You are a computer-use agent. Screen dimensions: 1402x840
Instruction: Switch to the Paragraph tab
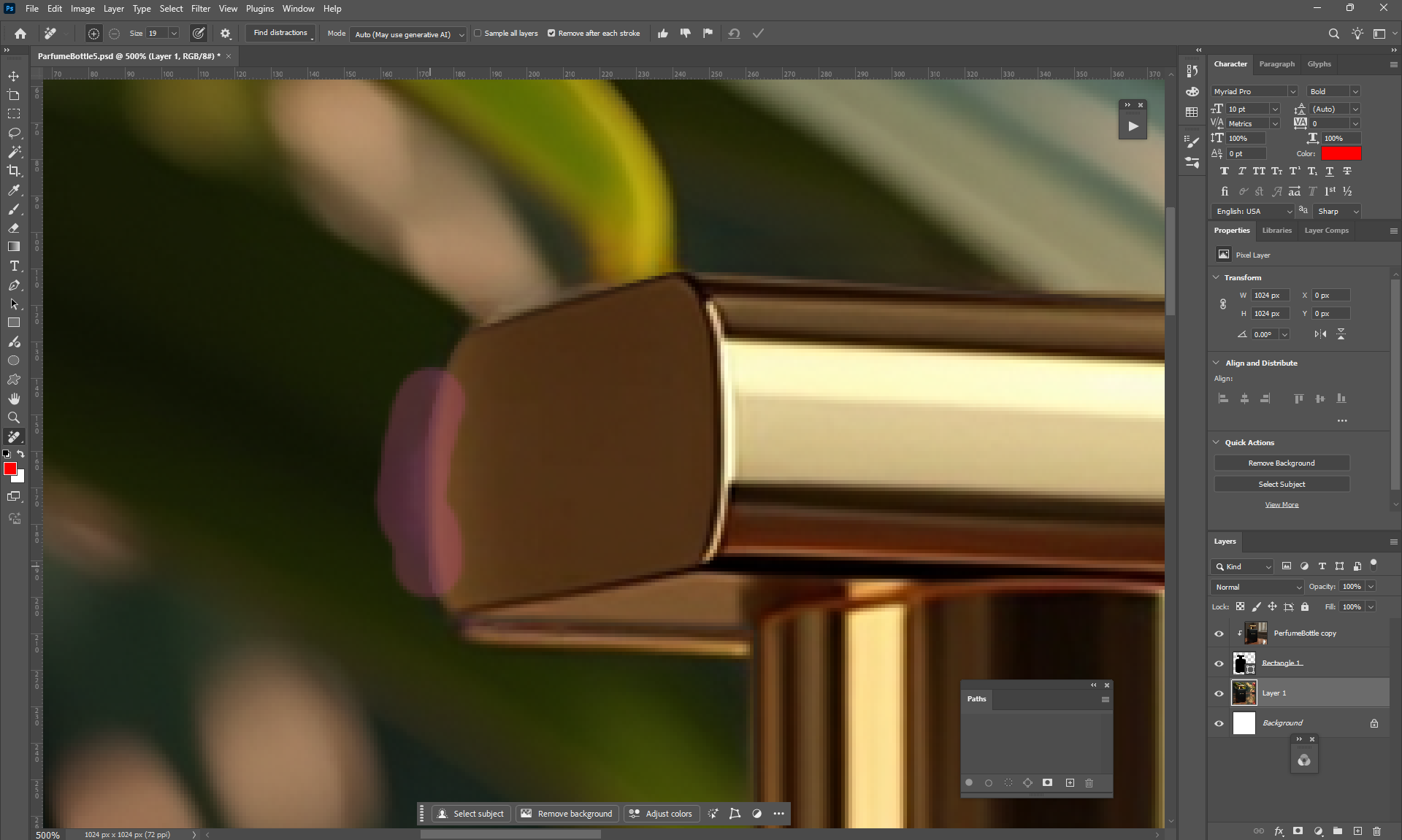1276,64
